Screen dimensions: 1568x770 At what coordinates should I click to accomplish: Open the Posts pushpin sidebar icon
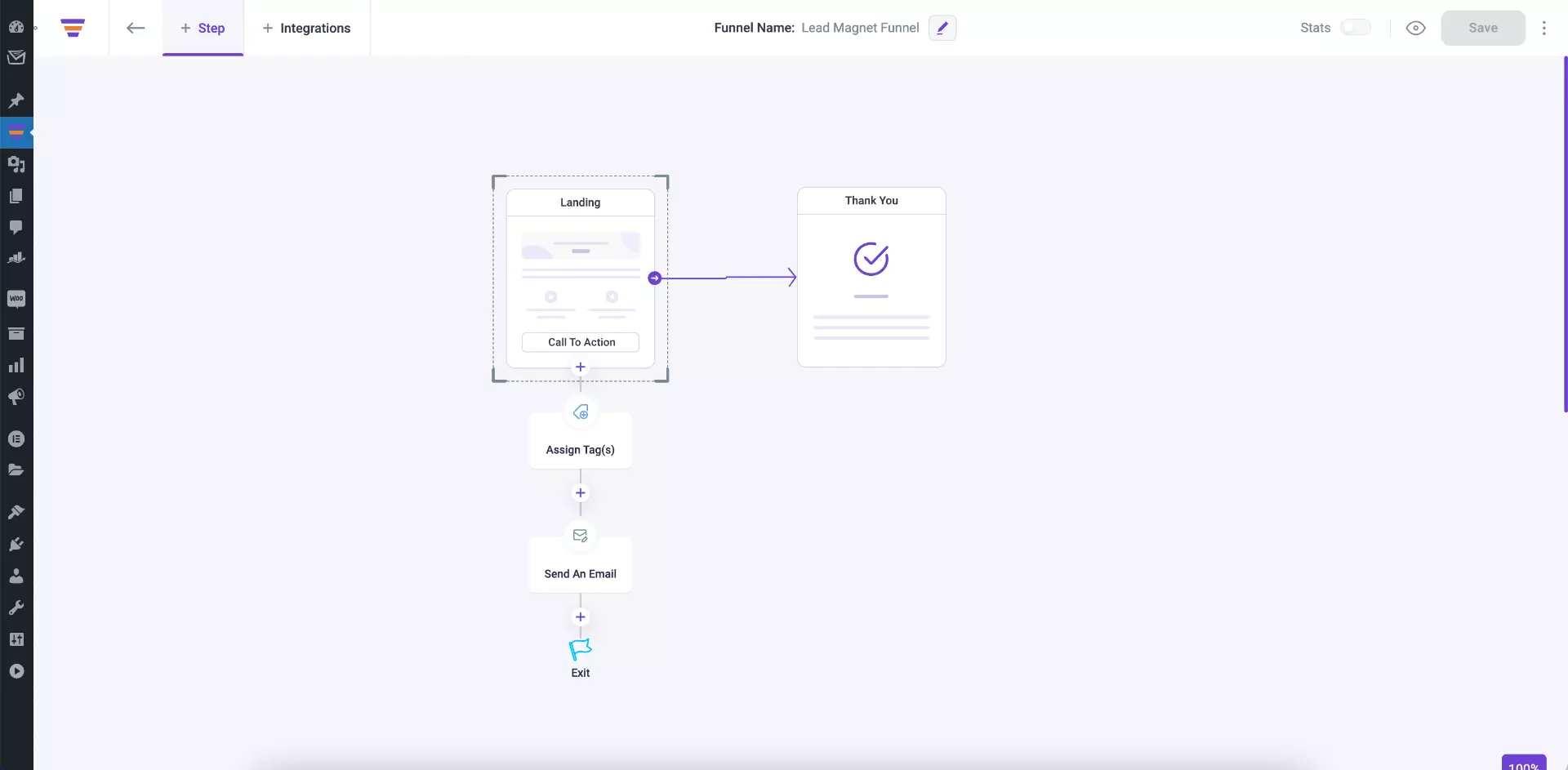(x=16, y=100)
